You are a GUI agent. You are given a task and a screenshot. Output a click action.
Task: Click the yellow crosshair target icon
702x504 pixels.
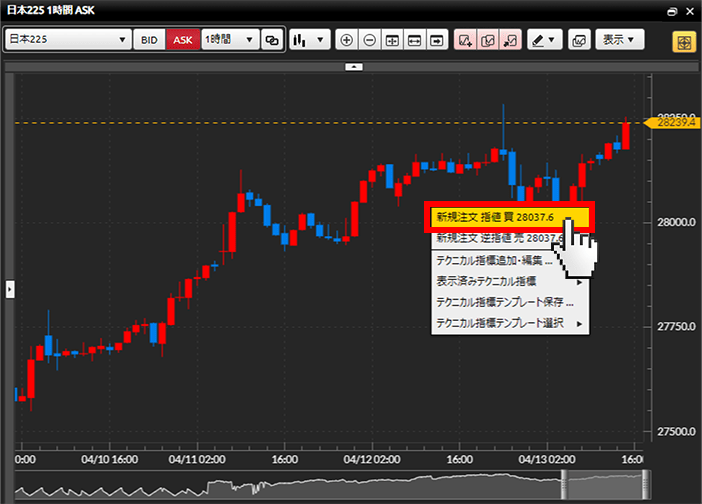tap(684, 42)
